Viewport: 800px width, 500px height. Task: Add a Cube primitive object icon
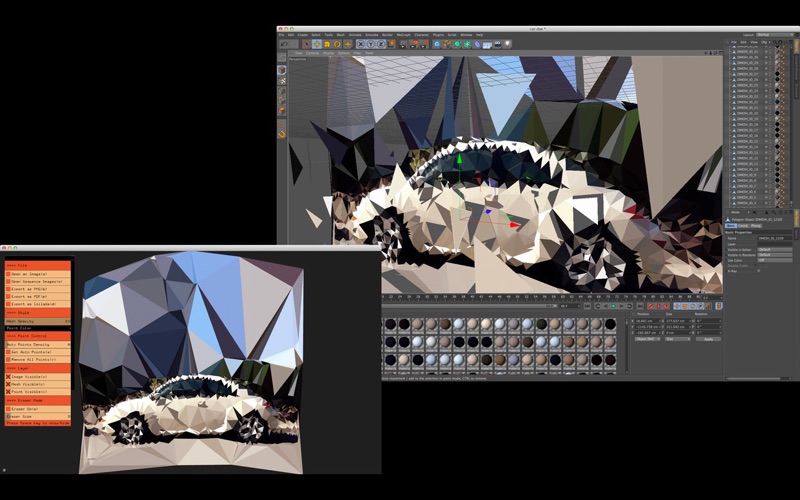437,44
